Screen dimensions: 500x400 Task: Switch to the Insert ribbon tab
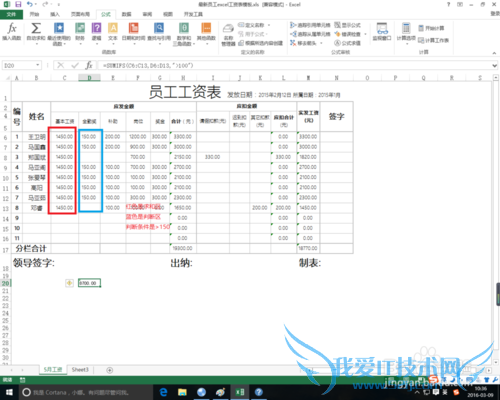(55, 14)
